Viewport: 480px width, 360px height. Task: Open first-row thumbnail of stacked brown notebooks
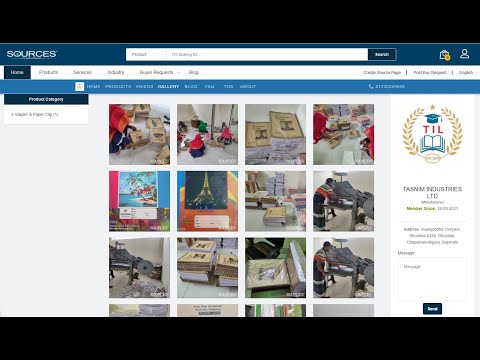click(275, 134)
